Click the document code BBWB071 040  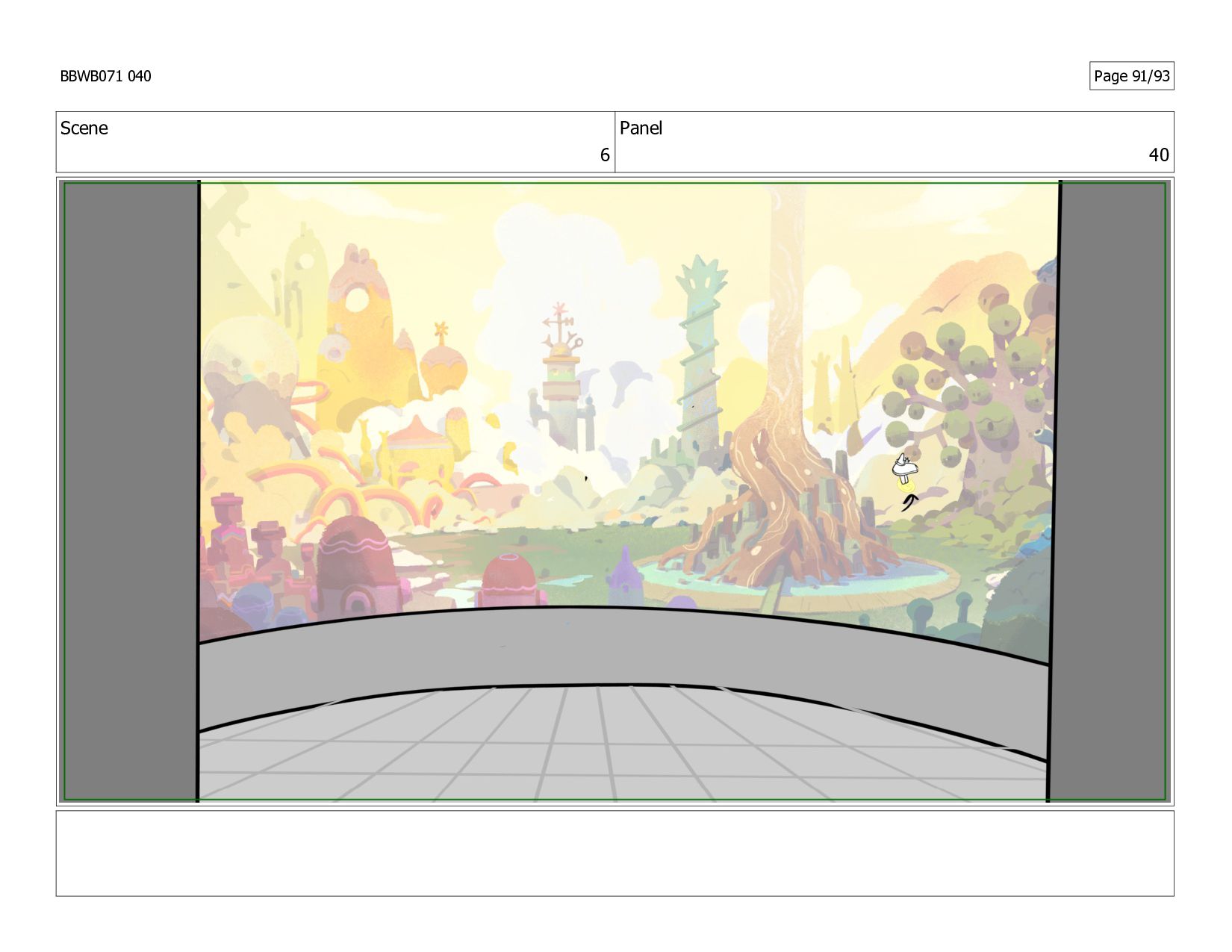105,76
